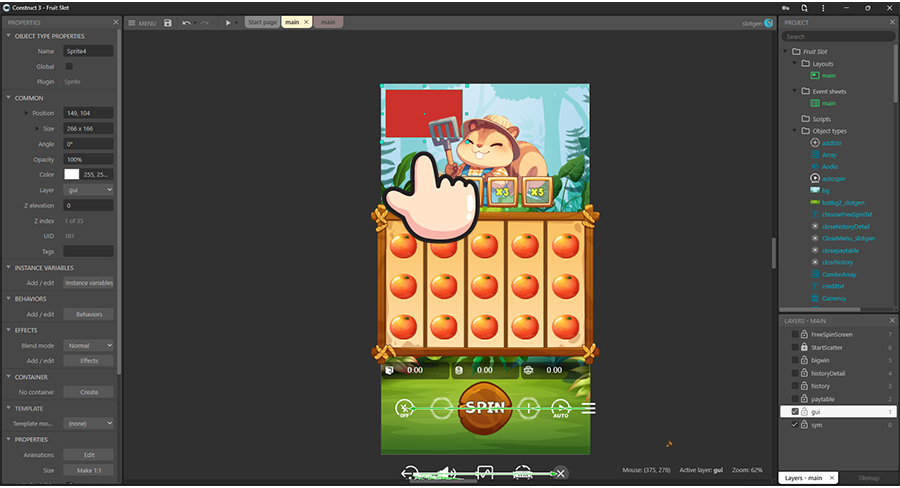Click the Behaviors button
The image size is (900, 488).
[88, 314]
